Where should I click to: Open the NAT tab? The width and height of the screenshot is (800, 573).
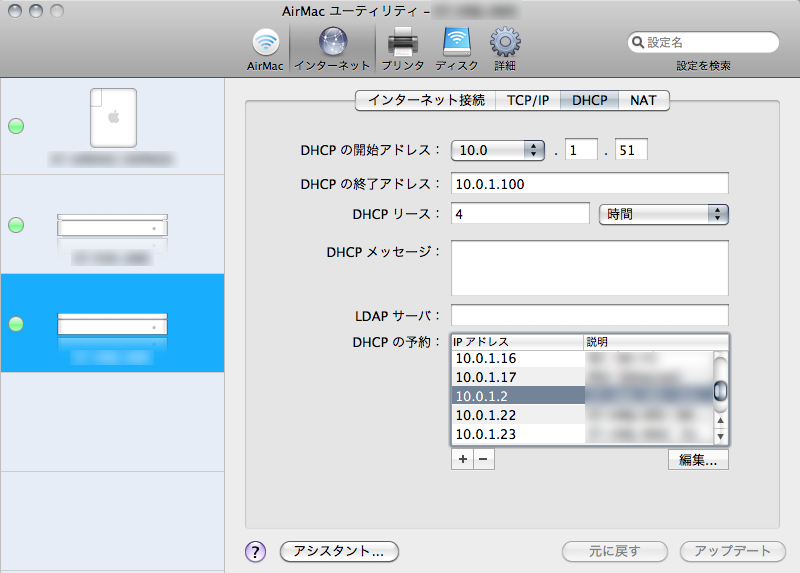coord(643,100)
